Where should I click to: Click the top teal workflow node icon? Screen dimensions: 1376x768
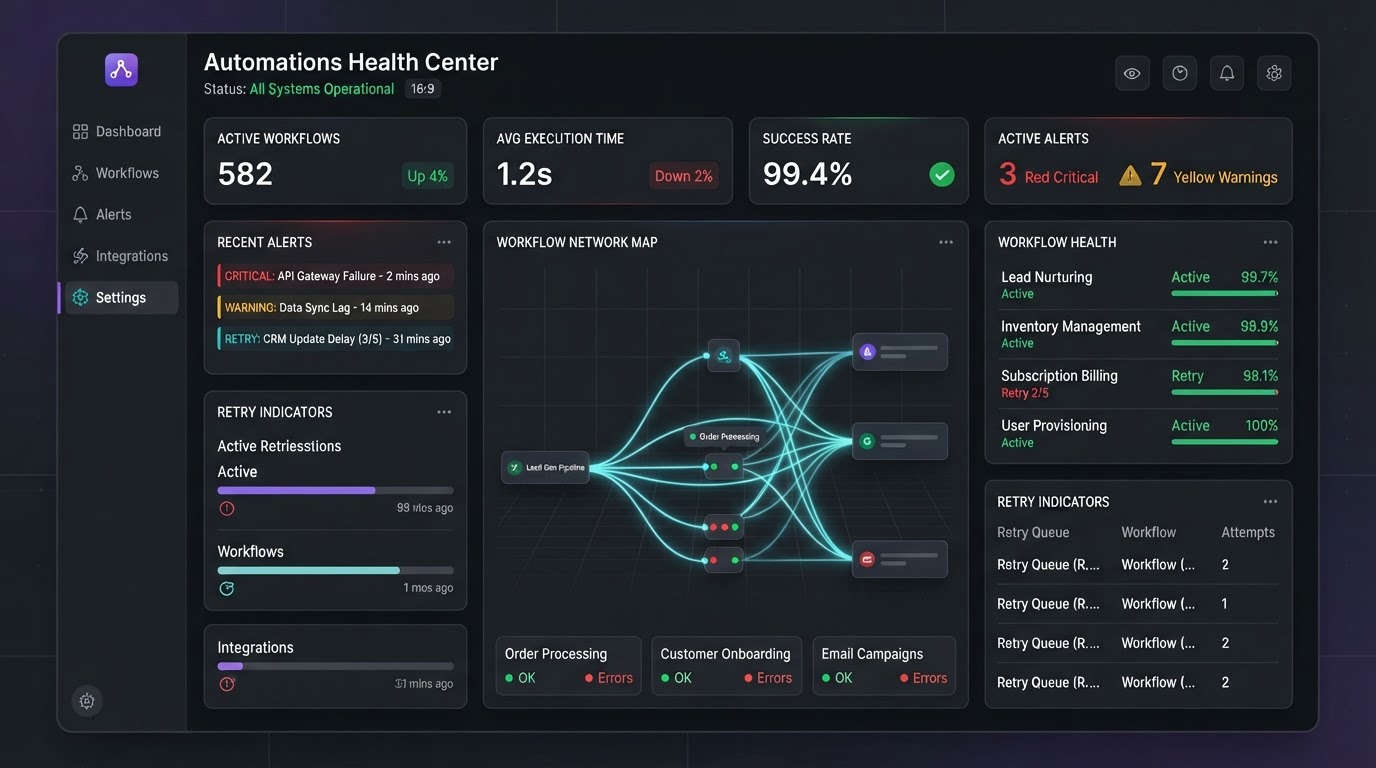point(724,356)
